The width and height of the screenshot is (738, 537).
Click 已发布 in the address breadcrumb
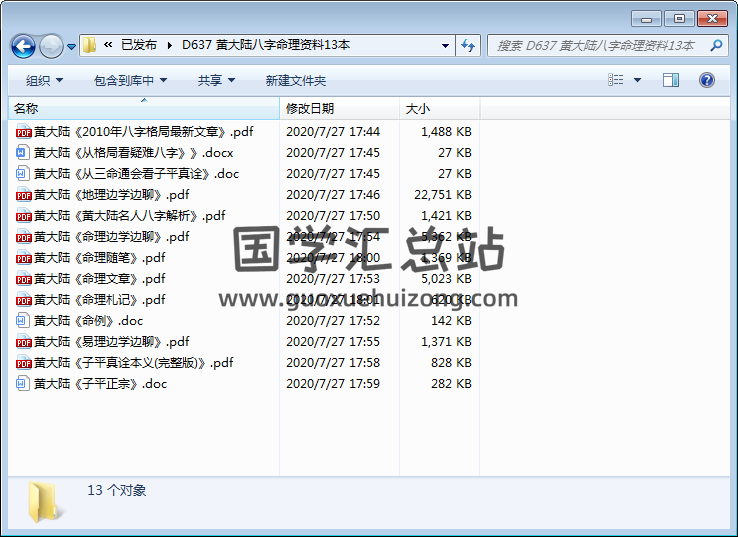(x=139, y=45)
